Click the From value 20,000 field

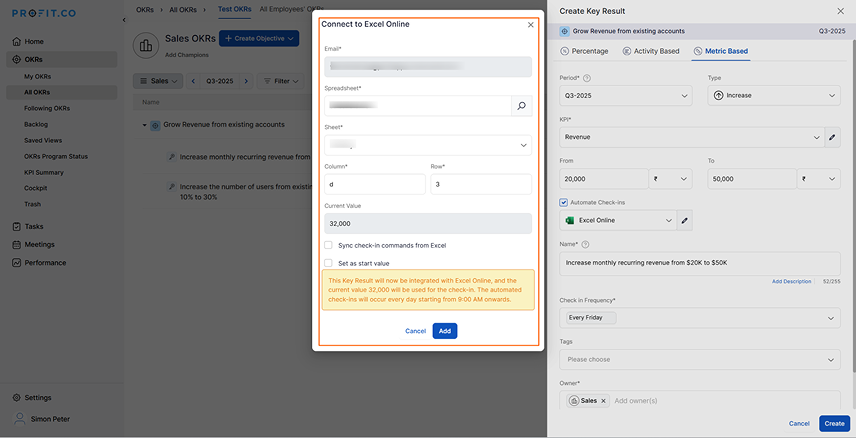pos(604,179)
